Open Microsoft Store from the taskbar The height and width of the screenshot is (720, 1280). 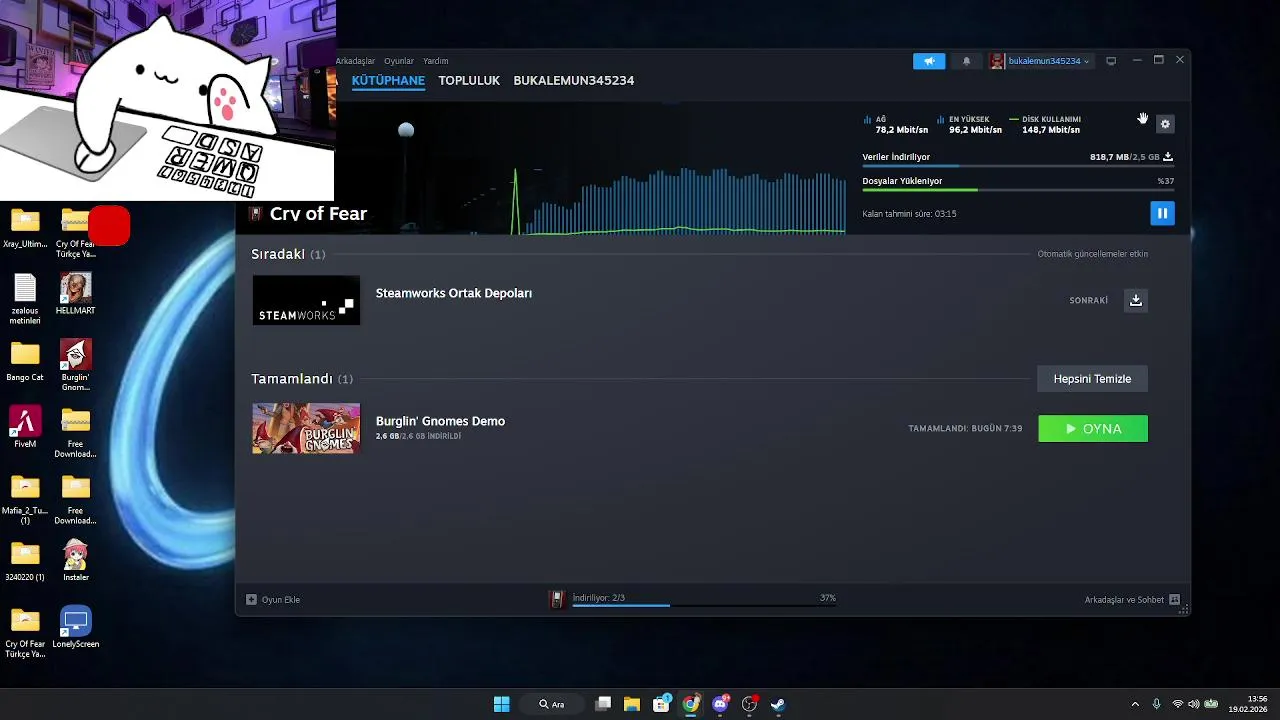point(661,704)
